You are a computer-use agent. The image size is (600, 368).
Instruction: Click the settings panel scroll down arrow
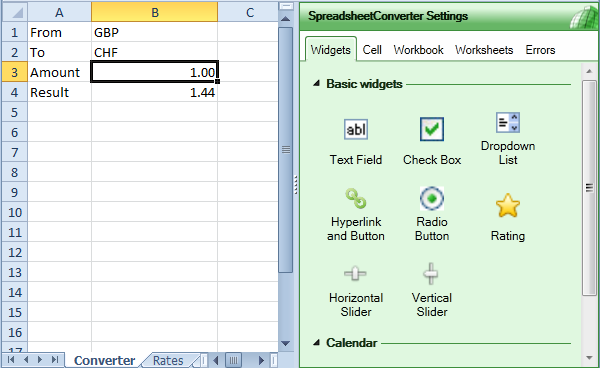(x=589, y=358)
